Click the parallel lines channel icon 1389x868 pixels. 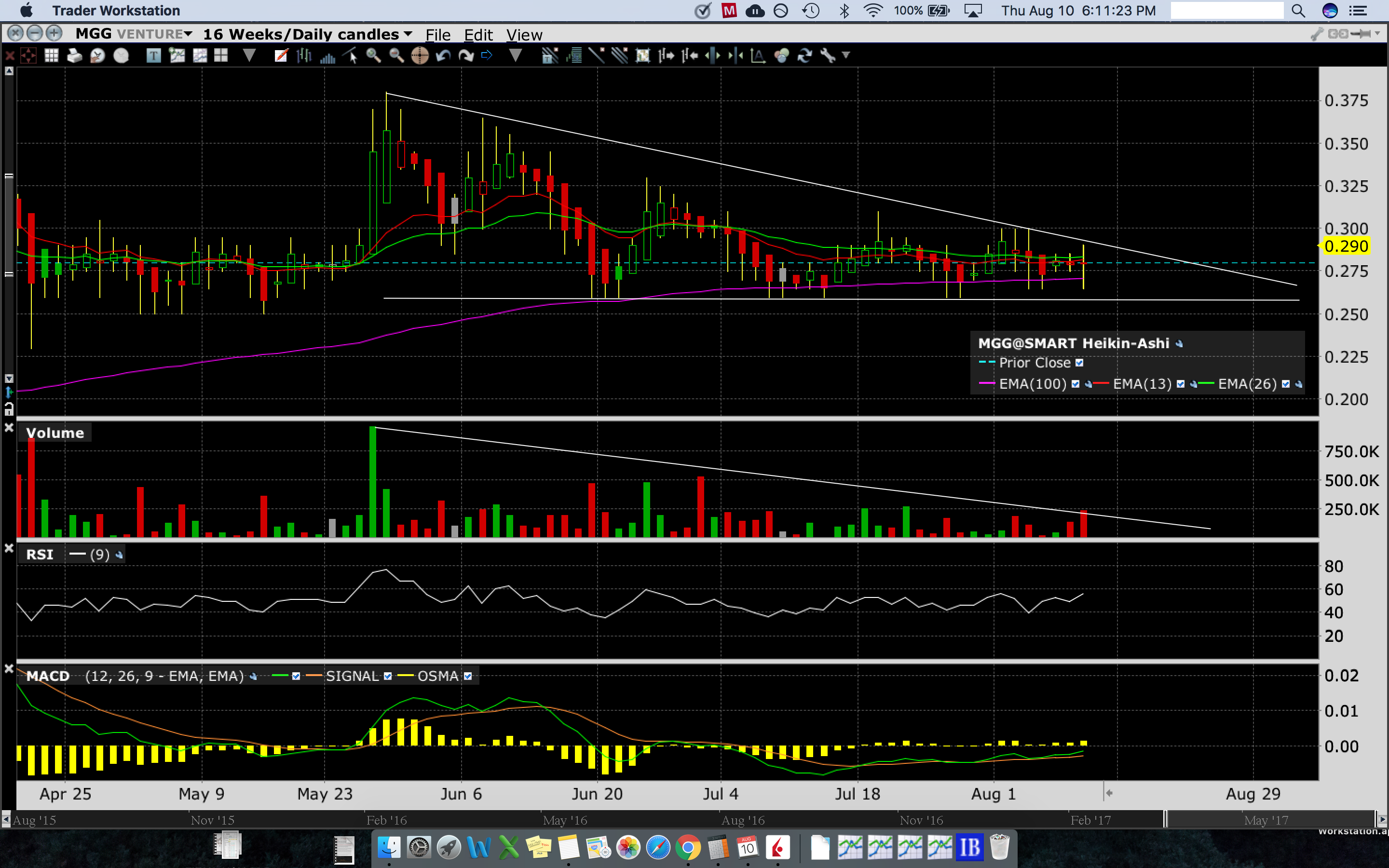pyautogui.click(x=619, y=55)
